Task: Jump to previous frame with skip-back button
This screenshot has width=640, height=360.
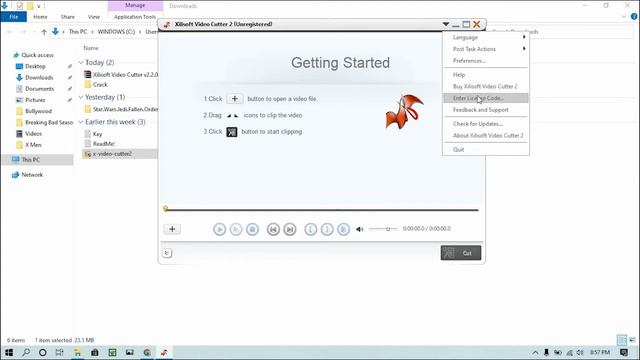Action: (273, 229)
